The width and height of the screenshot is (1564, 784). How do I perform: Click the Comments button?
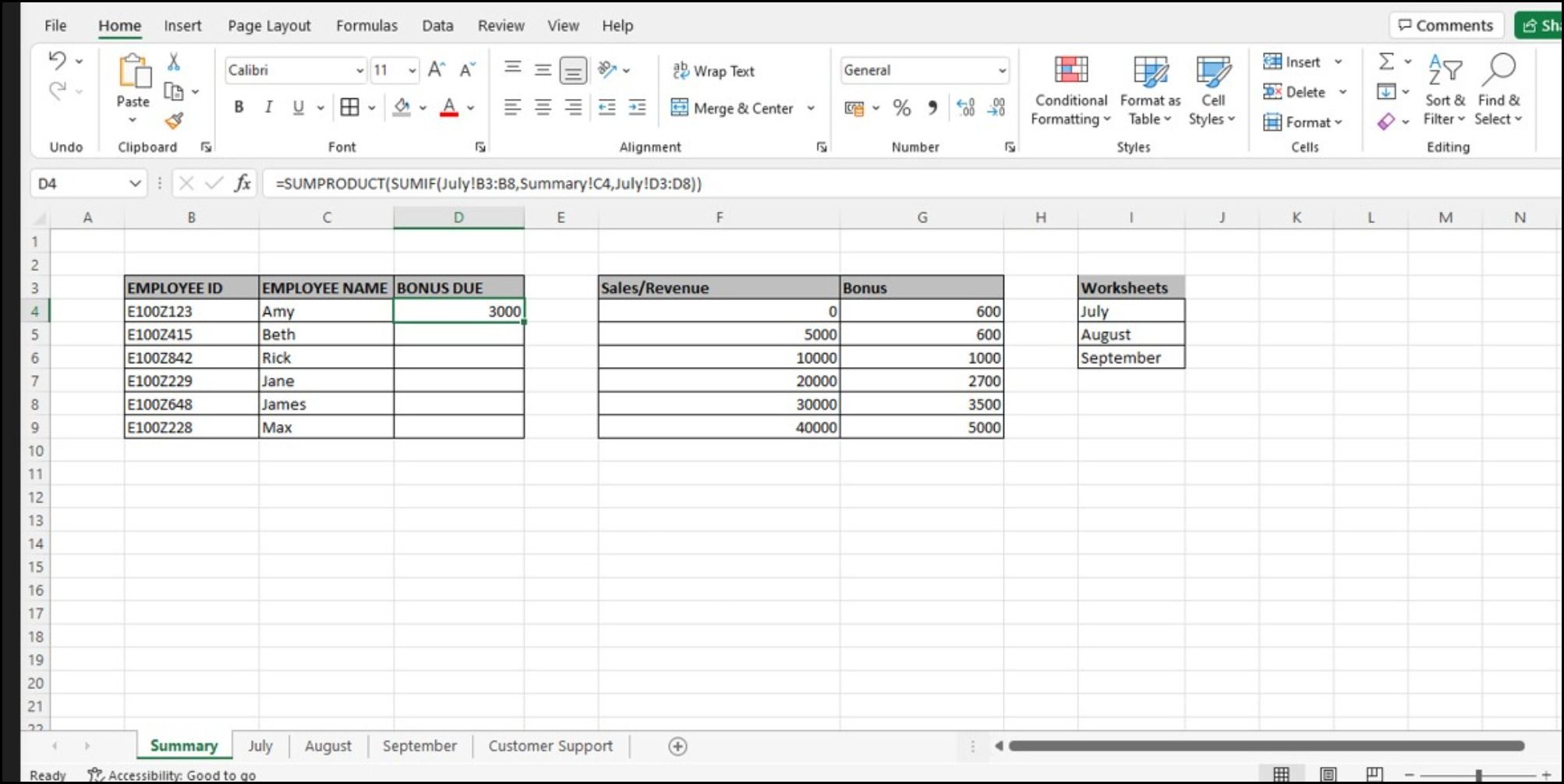click(1446, 24)
